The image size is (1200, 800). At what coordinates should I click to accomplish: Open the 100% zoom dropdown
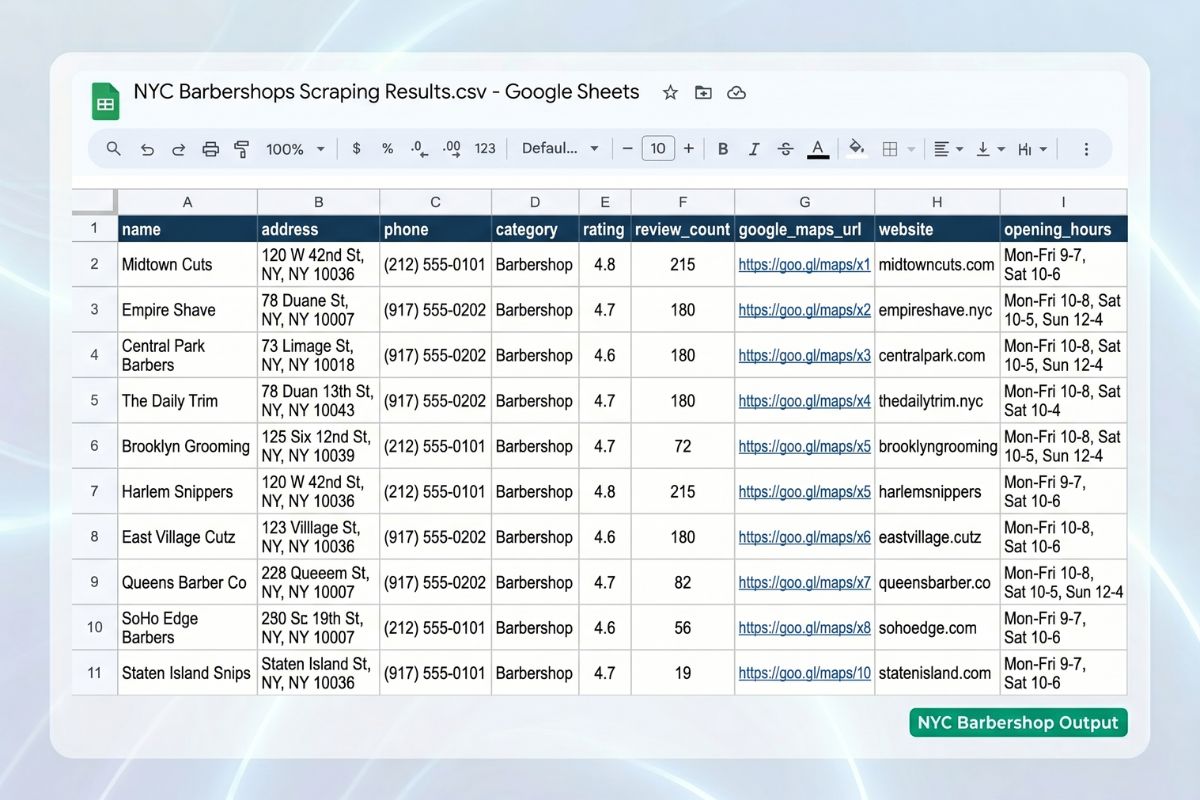tap(294, 148)
